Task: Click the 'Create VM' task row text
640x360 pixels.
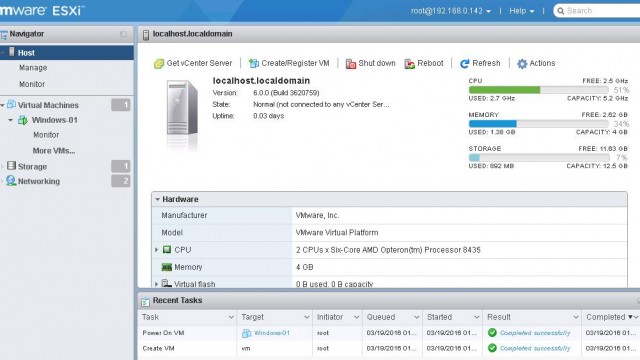Action: pyautogui.click(x=158, y=349)
